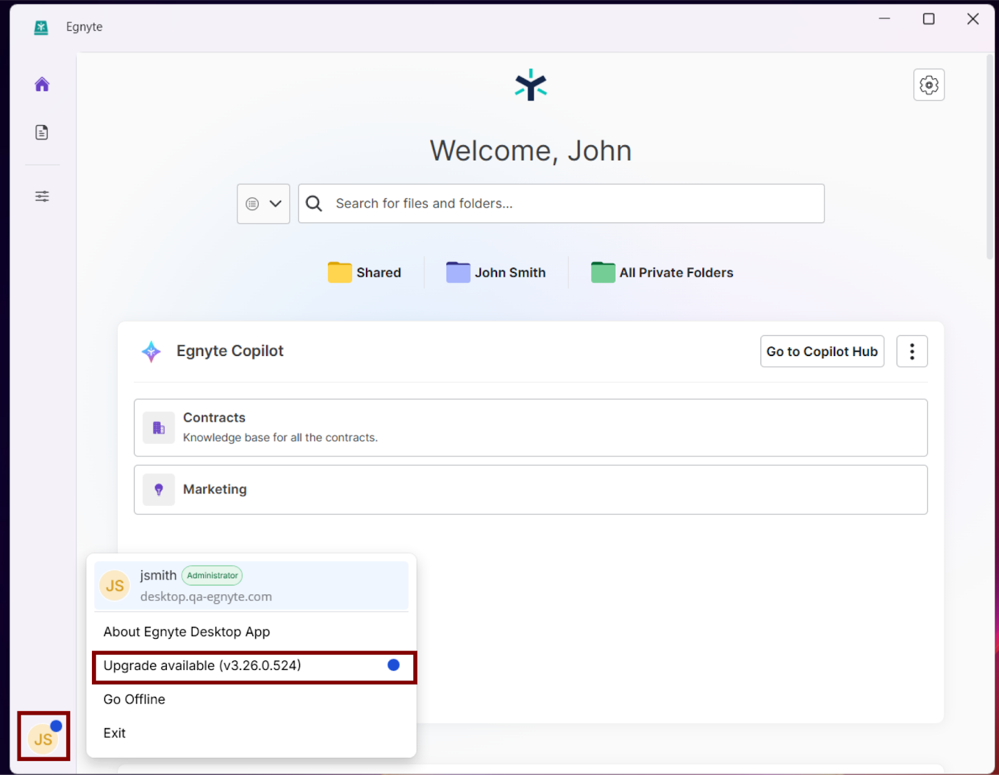This screenshot has height=775, width=999.
Task: Open the Shared folder
Action: [364, 272]
